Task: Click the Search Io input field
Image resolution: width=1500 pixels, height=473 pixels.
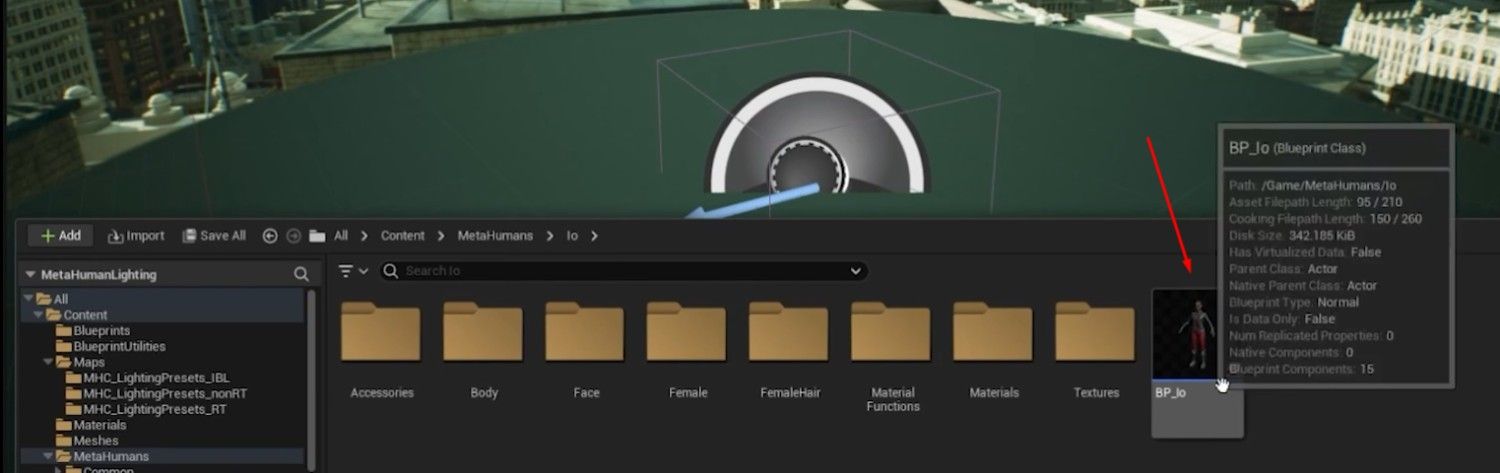Action: tap(625, 271)
